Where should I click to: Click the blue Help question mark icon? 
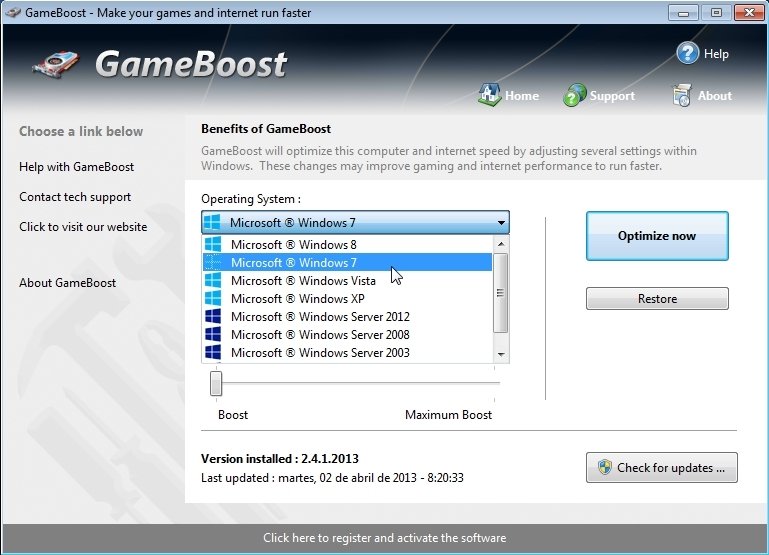pyautogui.click(x=687, y=53)
